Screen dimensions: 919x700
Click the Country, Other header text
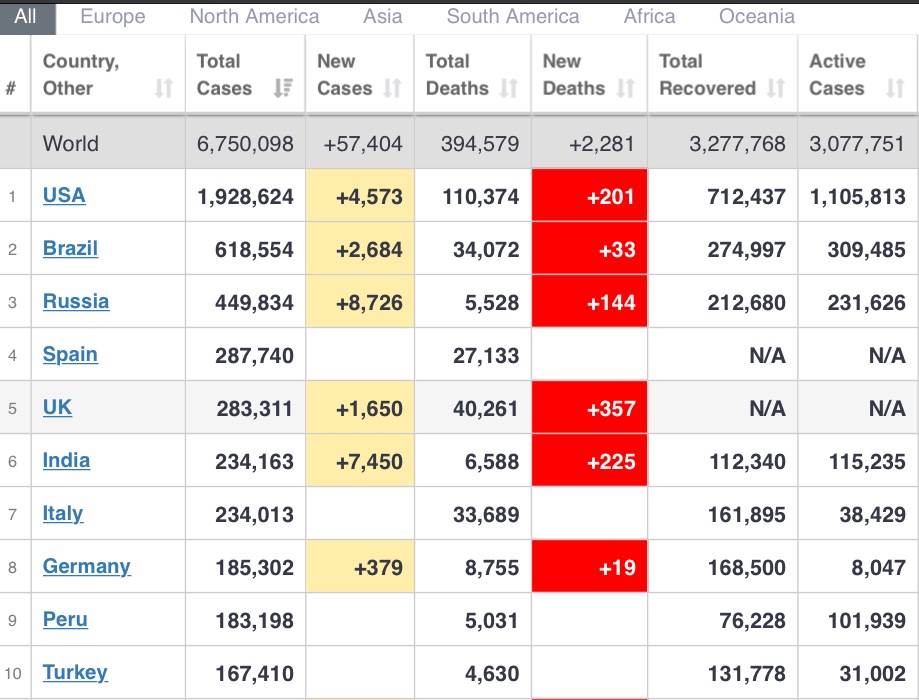tap(81, 74)
